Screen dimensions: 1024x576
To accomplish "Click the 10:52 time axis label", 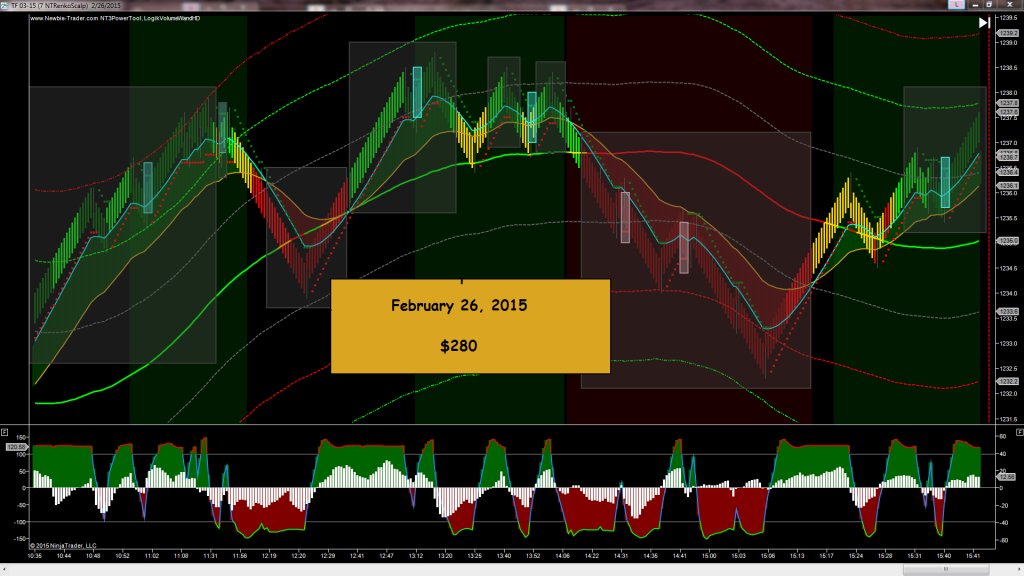I will coord(123,556).
